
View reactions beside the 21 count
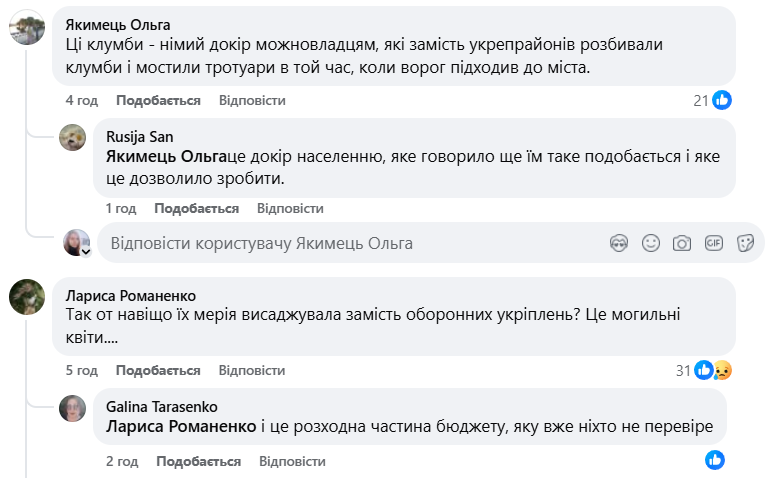click(x=721, y=100)
